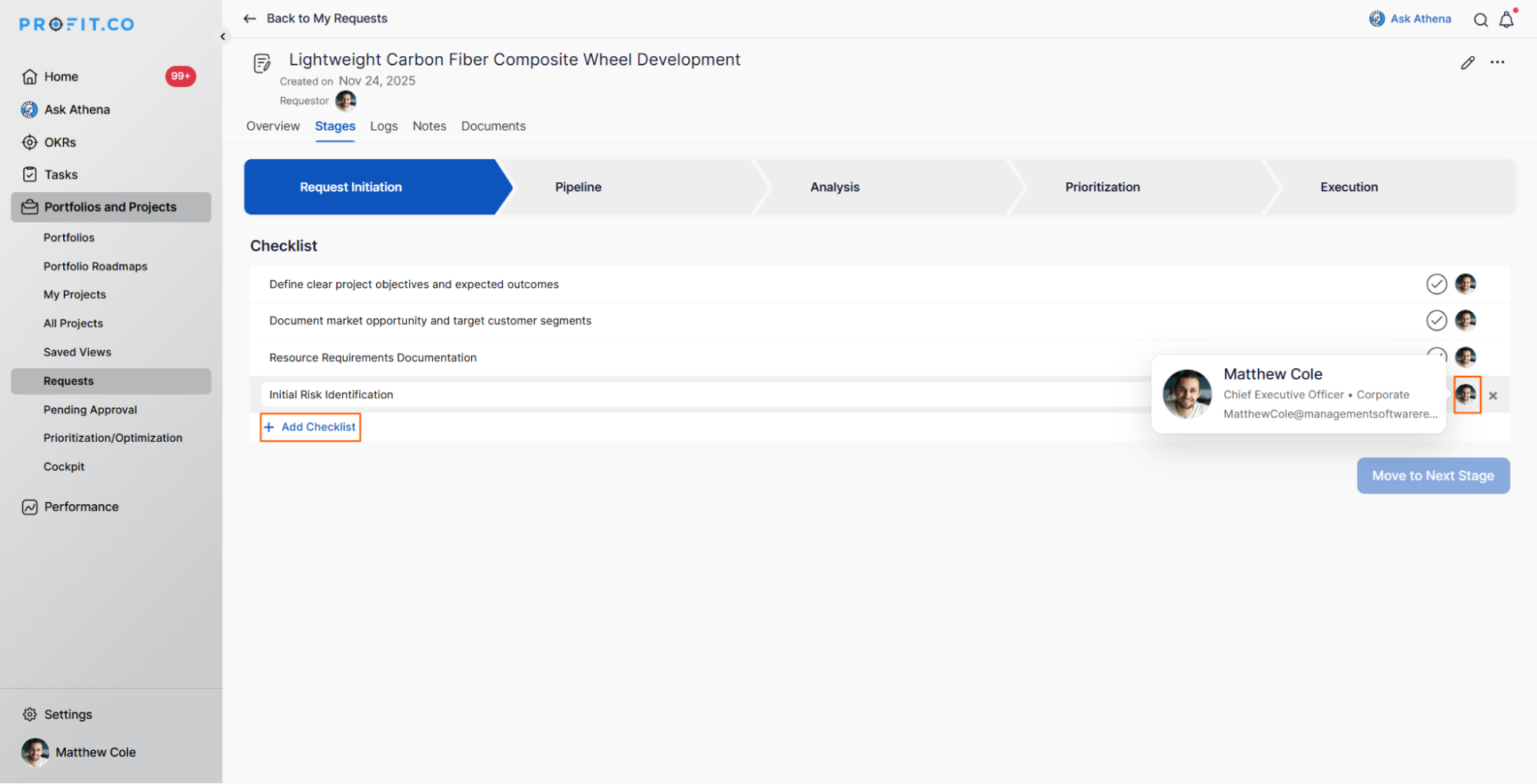Open the Documents tab
Viewport: 1537px width, 784px height.
pos(493,126)
